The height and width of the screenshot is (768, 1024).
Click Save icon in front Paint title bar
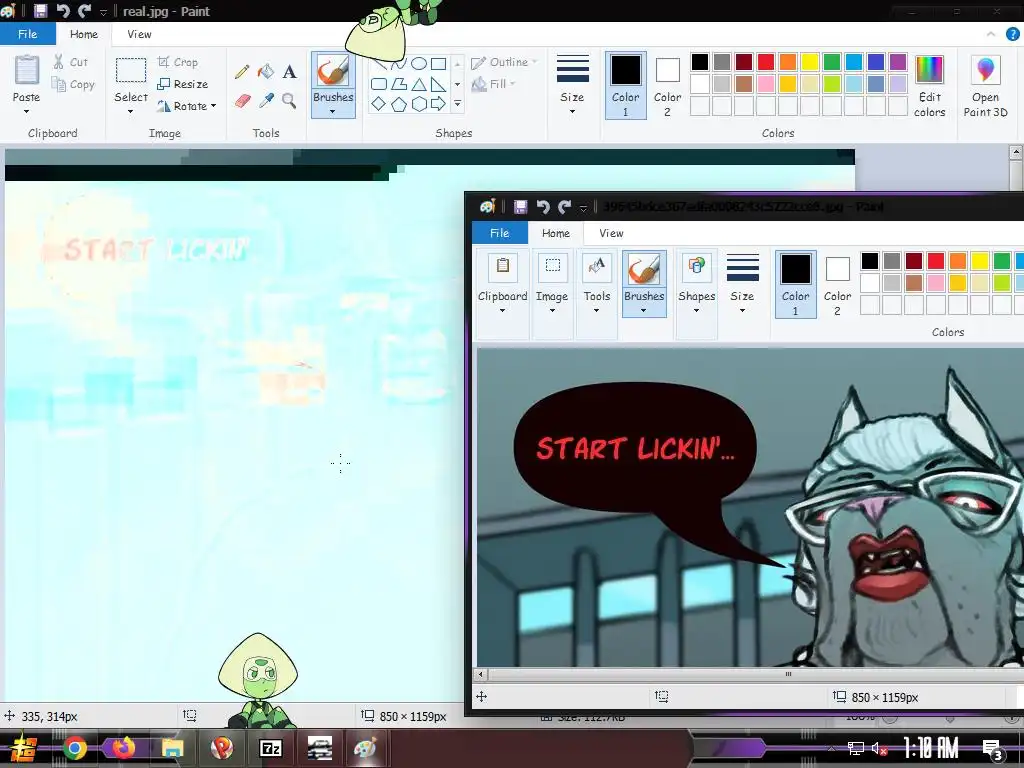tap(520, 207)
